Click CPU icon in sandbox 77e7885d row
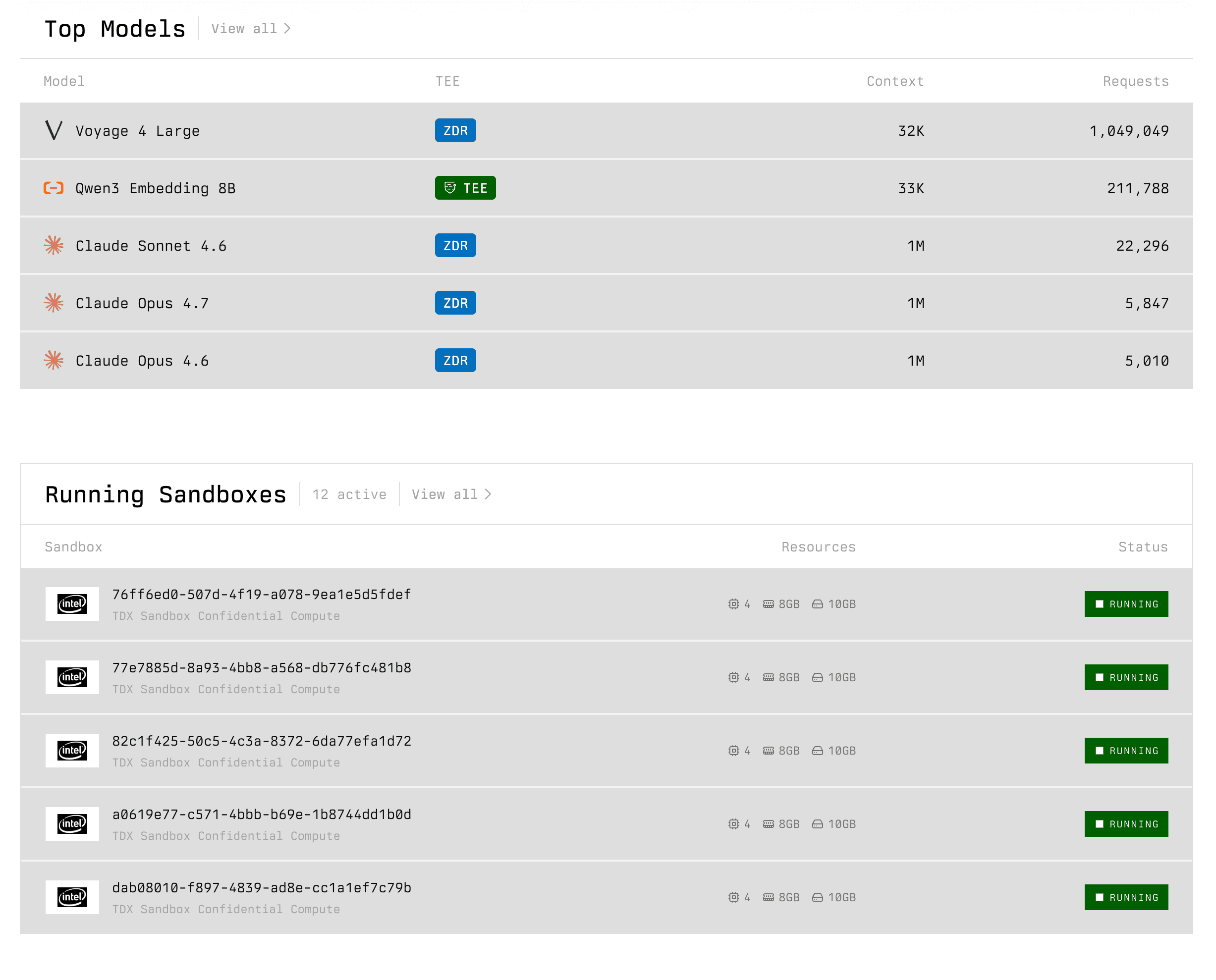The height and width of the screenshot is (980, 1216). point(733,677)
